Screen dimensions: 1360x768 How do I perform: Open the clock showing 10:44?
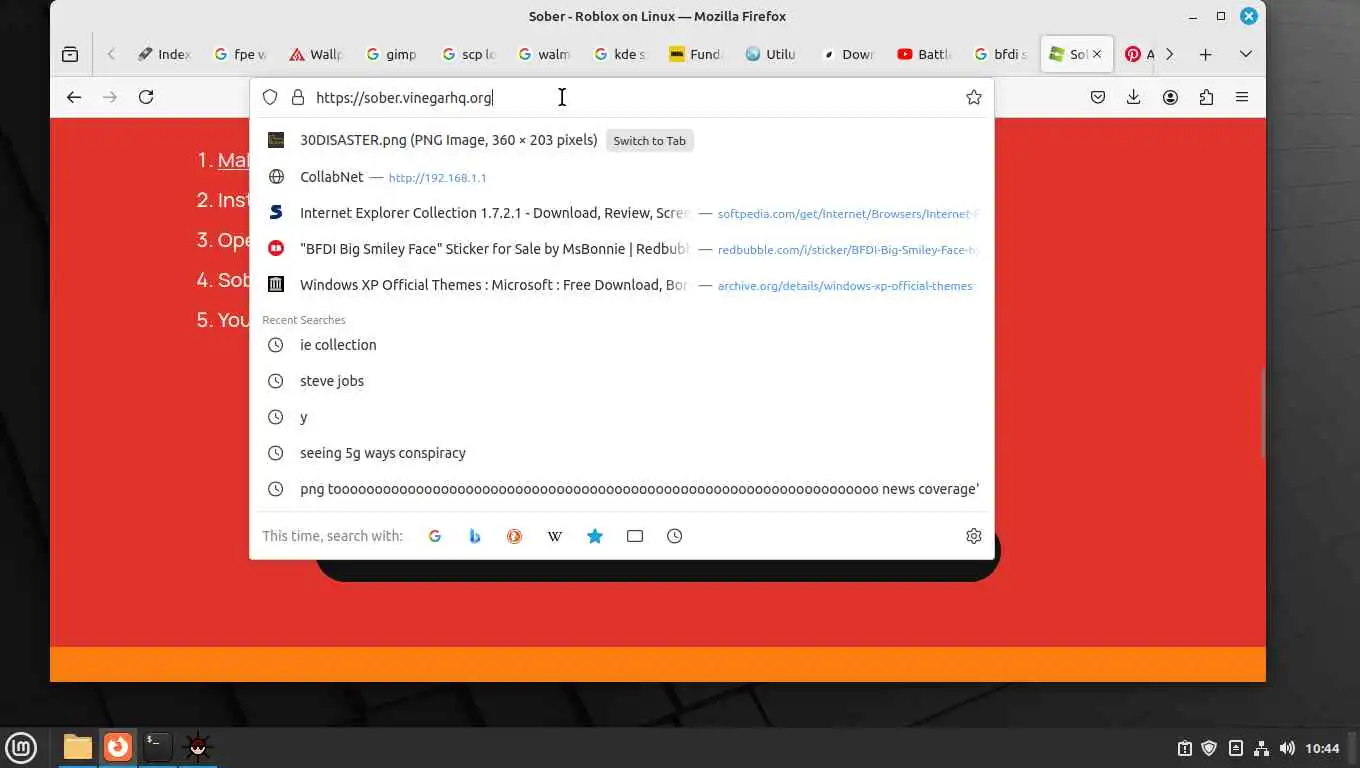pos(1322,748)
